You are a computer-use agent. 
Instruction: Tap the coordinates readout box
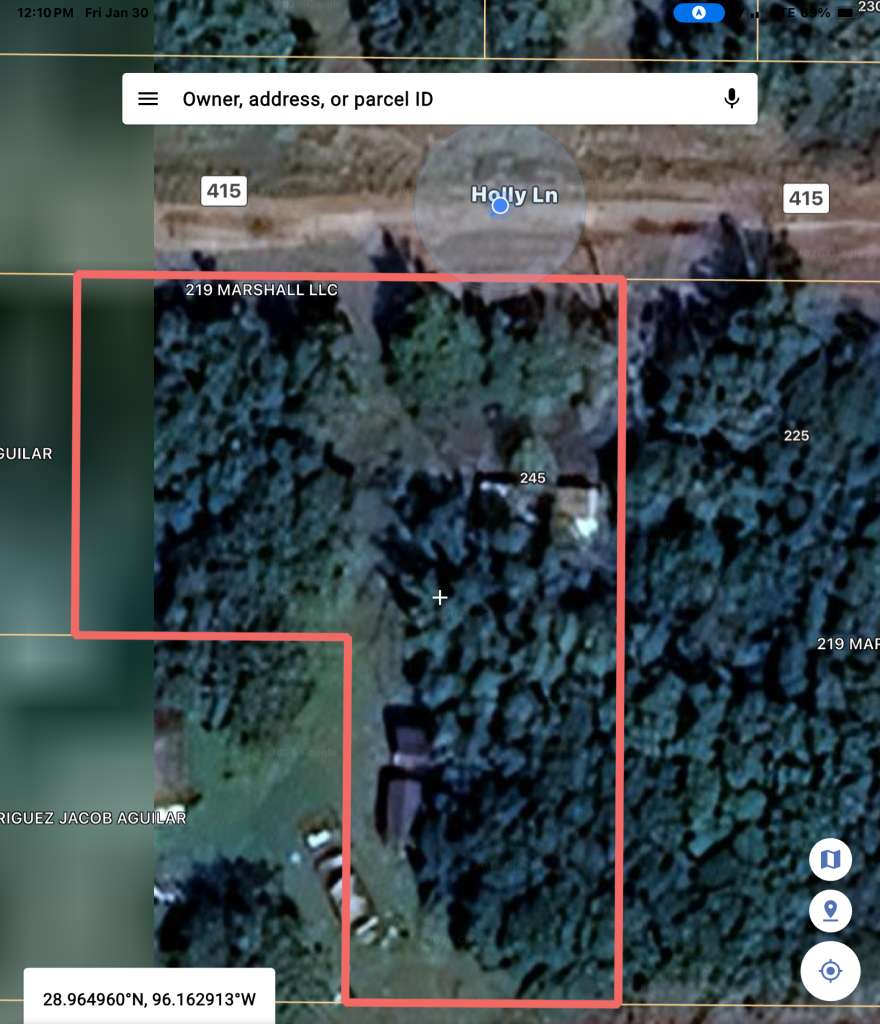point(149,998)
